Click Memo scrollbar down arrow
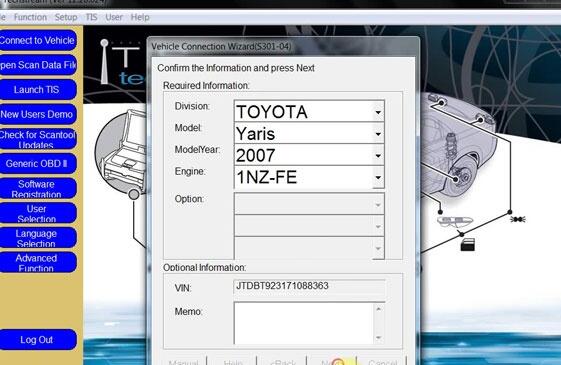The width and height of the screenshot is (561, 365). (x=379, y=337)
